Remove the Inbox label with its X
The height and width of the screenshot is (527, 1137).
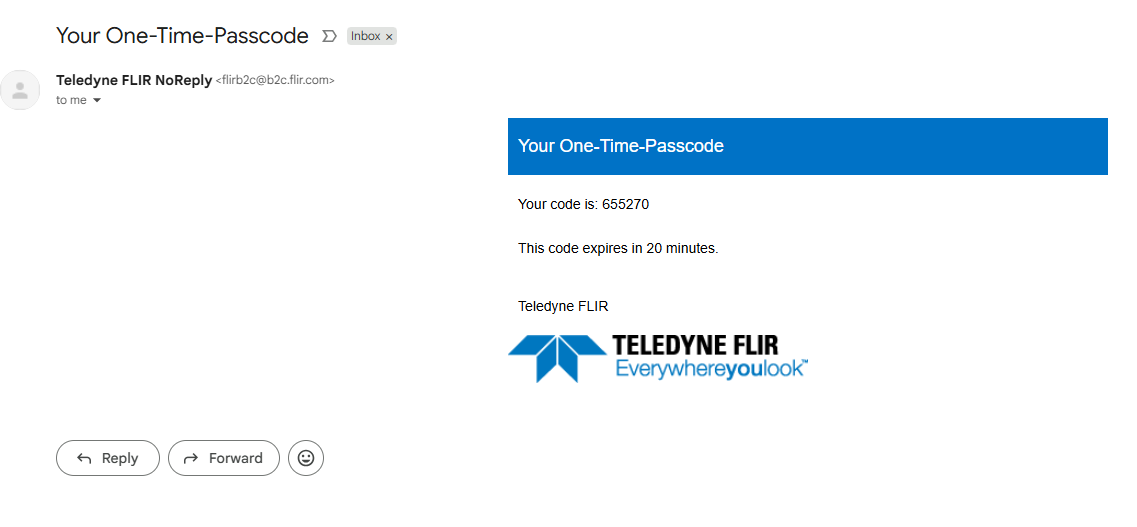tap(390, 36)
